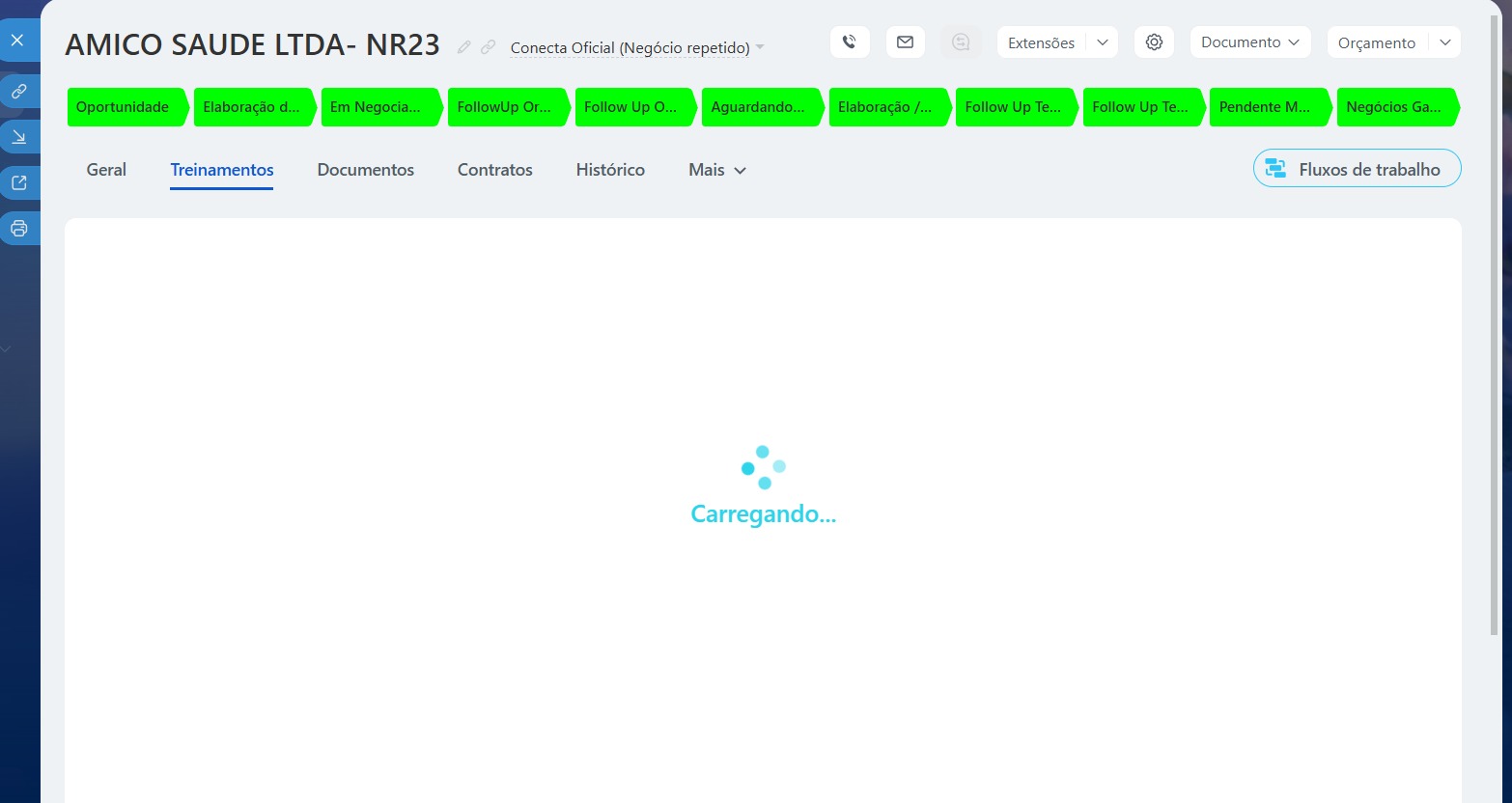Close the deal panel with X
Viewport: 1512px width, 803px height.
[x=17, y=41]
